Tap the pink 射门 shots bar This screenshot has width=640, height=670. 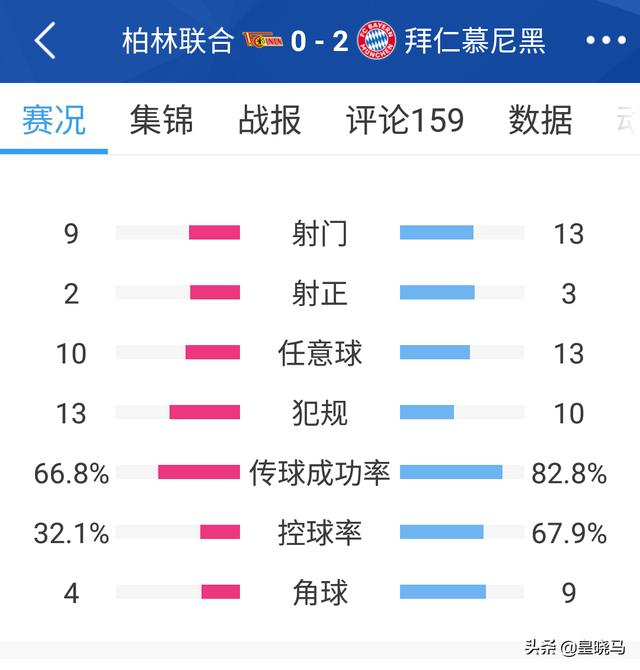click(x=214, y=232)
